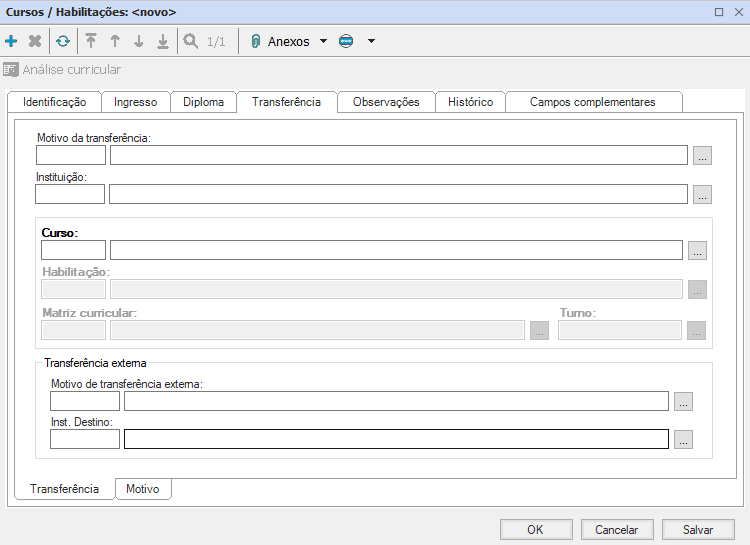Image resolution: width=750 pixels, height=545 pixels.
Task: Browse lookup for Inst. Destino field
Action: pyautogui.click(x=683, y=439)
